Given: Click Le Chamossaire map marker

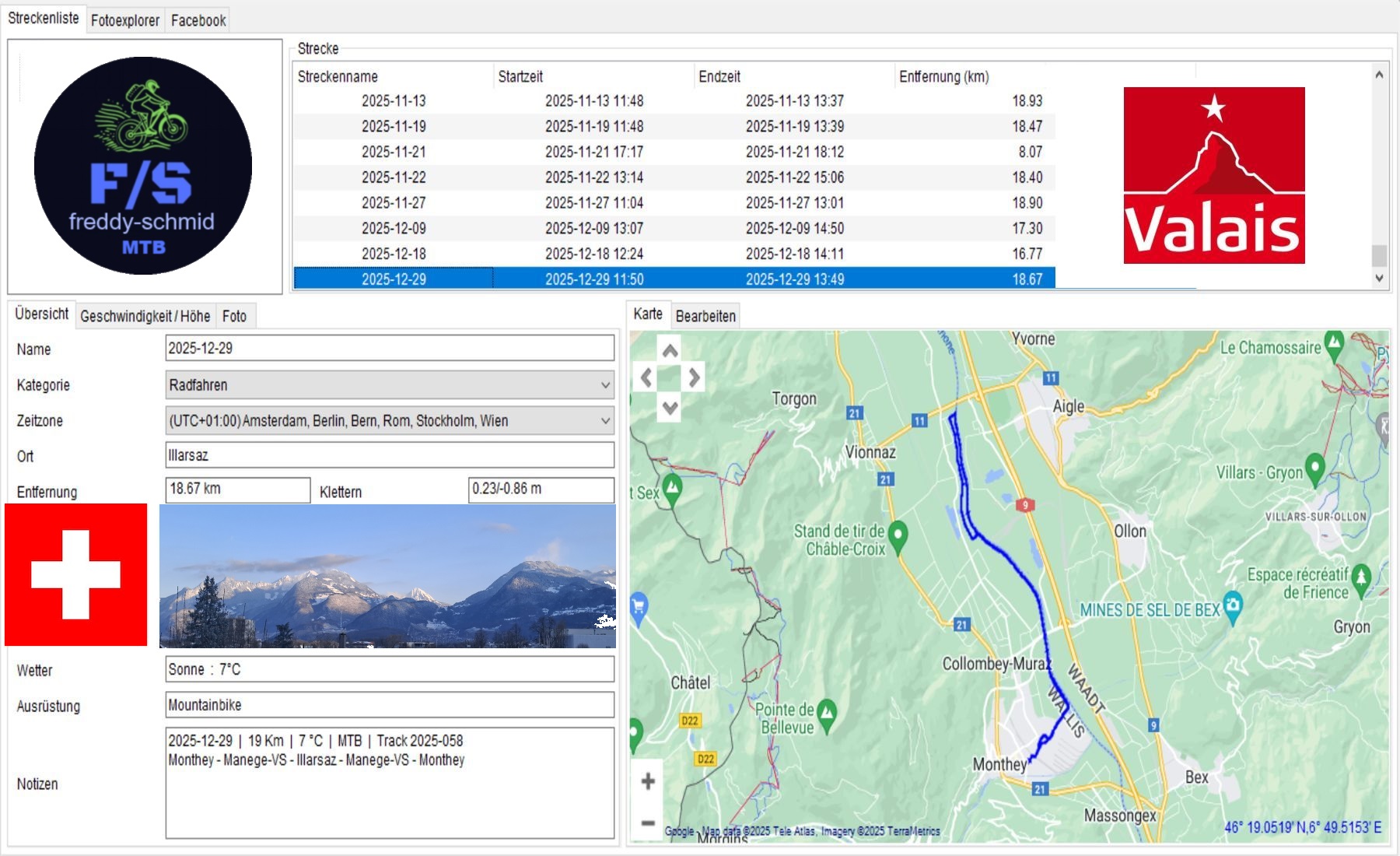Looking at the screenshot, I should [1334, 343].
